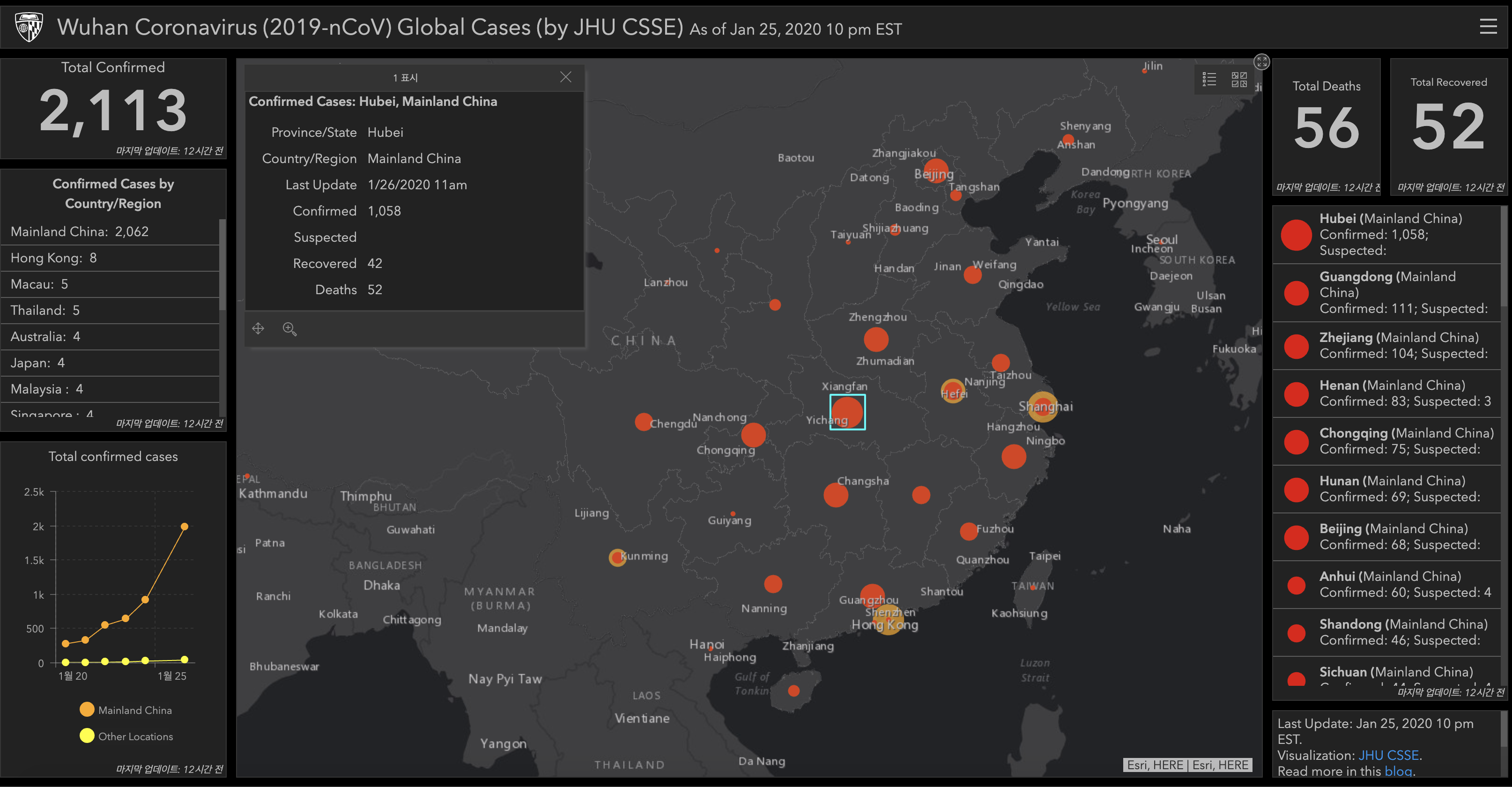
Task: Open the hamburger menu in the header
Action: coord(1488,26)
